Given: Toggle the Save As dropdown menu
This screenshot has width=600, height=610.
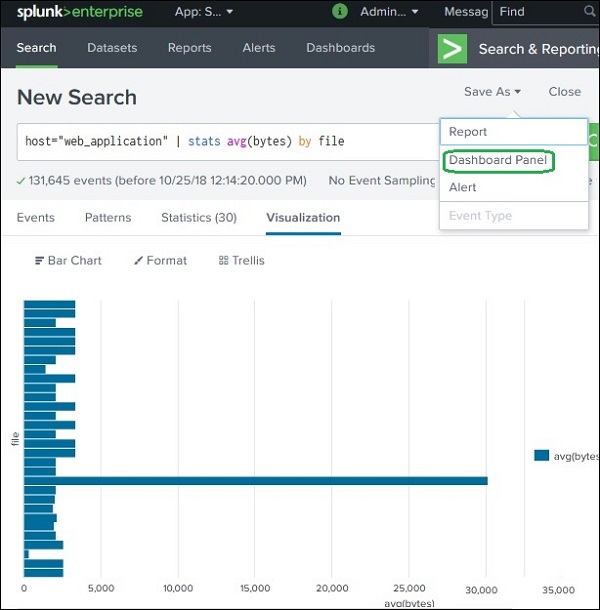Looking at the screenshot, I should (492, 91).
